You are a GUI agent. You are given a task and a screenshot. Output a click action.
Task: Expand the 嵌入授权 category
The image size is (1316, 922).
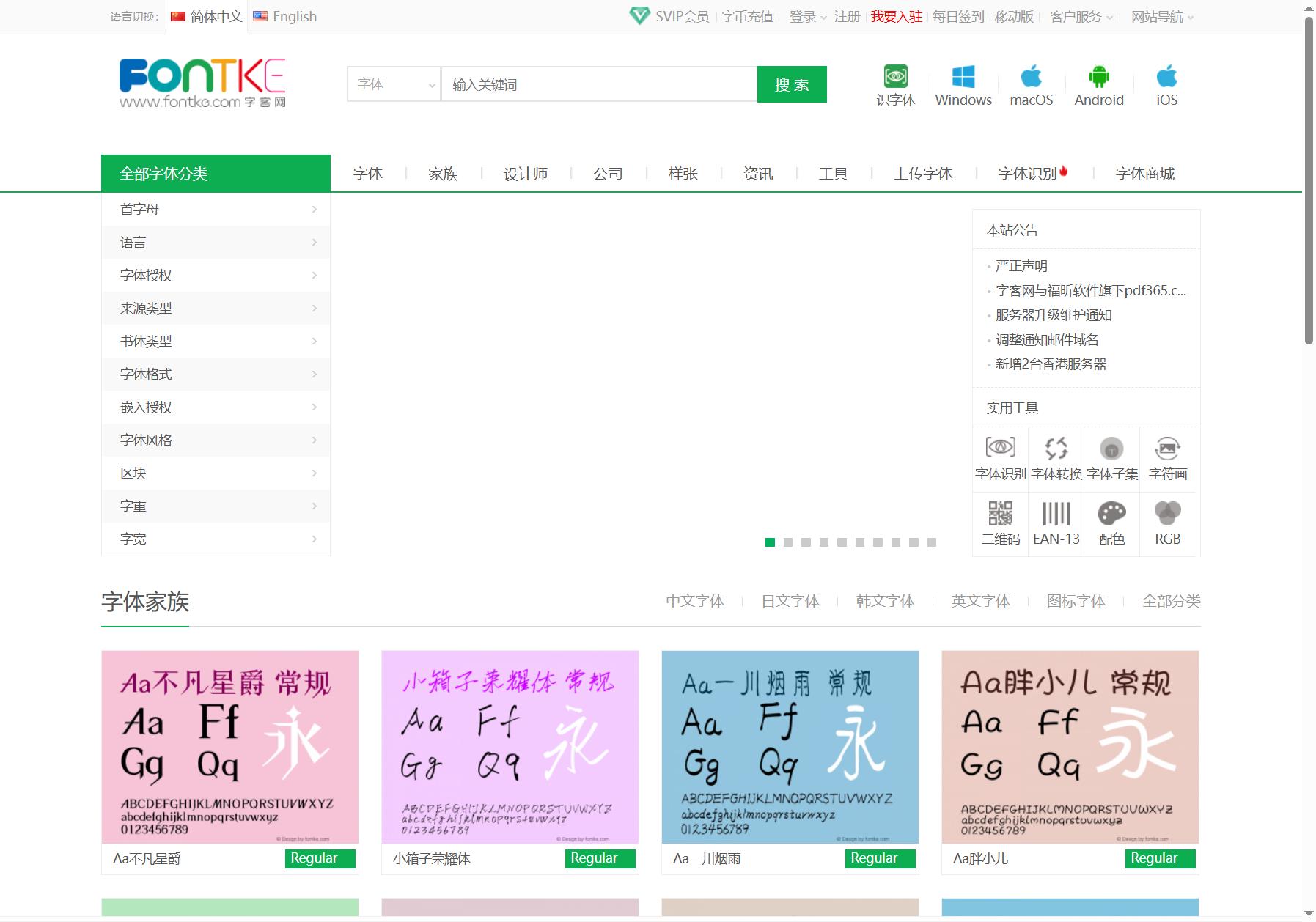[x=216, y=407]
